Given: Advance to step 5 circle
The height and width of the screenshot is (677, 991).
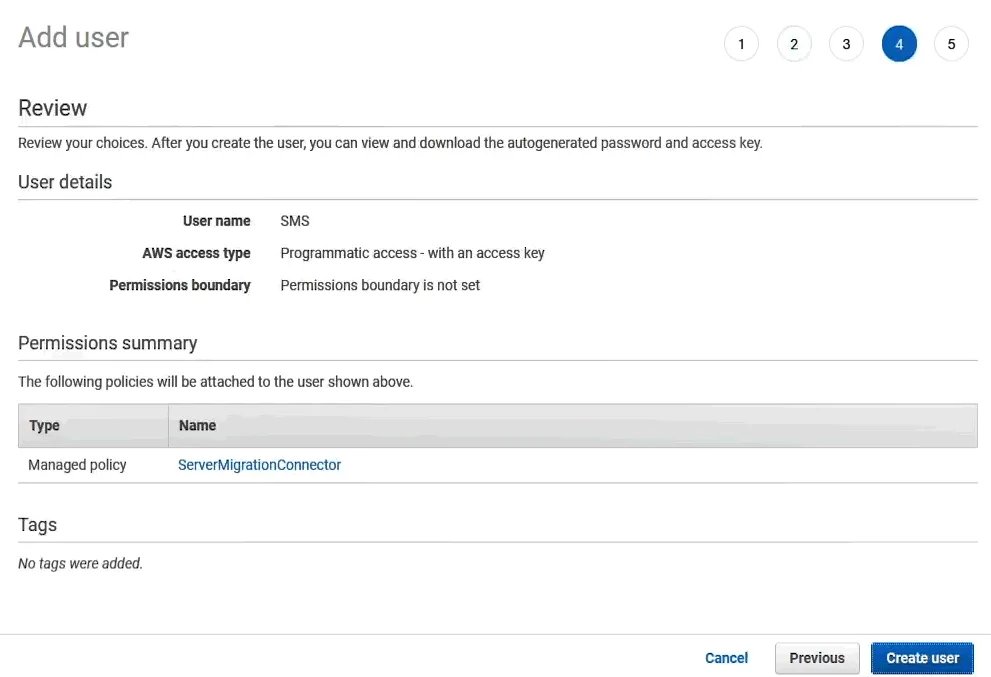Looking at the screenshot, I should click(x=951, y=44).
